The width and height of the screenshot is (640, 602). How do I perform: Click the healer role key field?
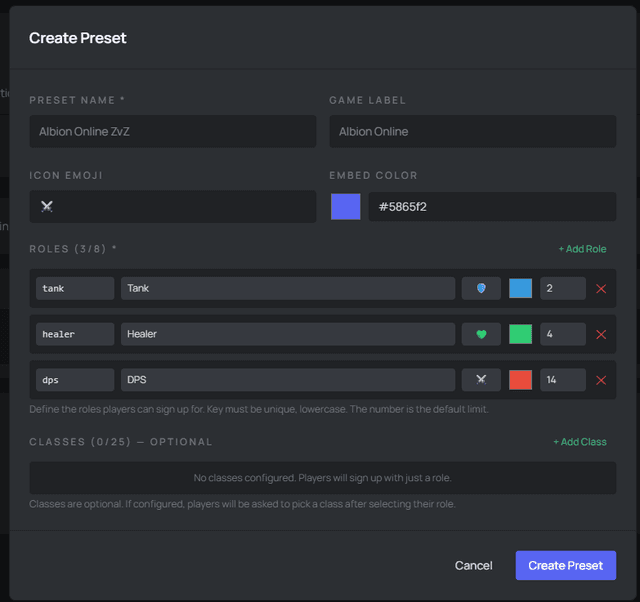(75, 334)
